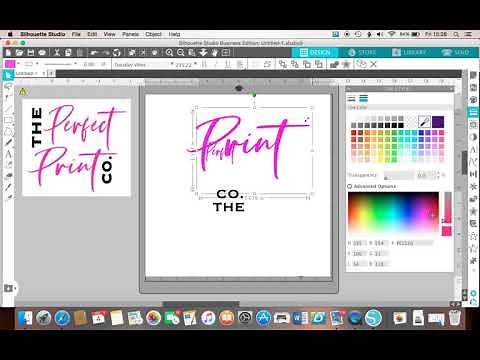Toggle the Advanced Options radio button
The width and height of the screenshot is (480, 360).
[350, 186]
